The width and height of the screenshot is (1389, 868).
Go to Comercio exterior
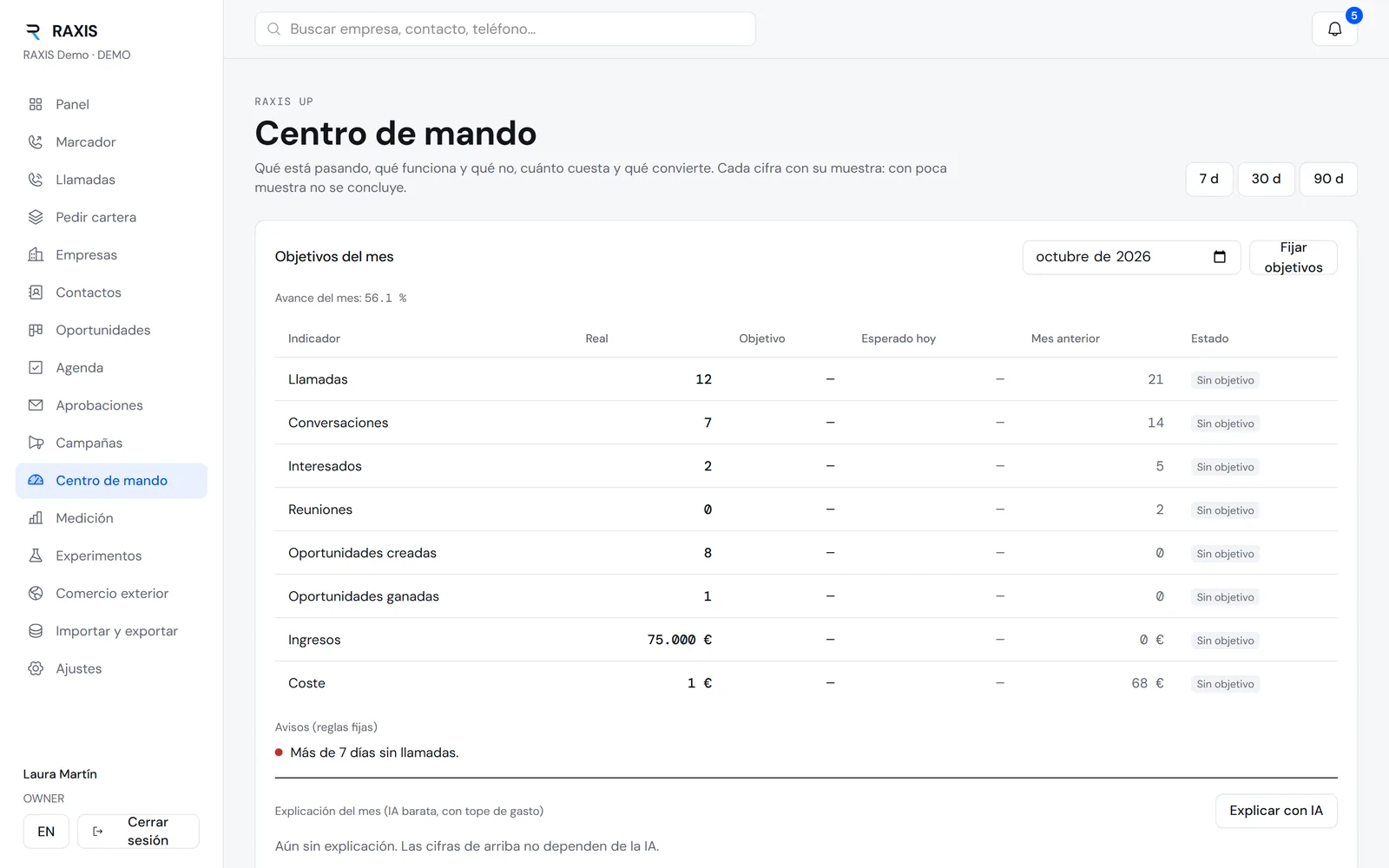pos(111,593)
